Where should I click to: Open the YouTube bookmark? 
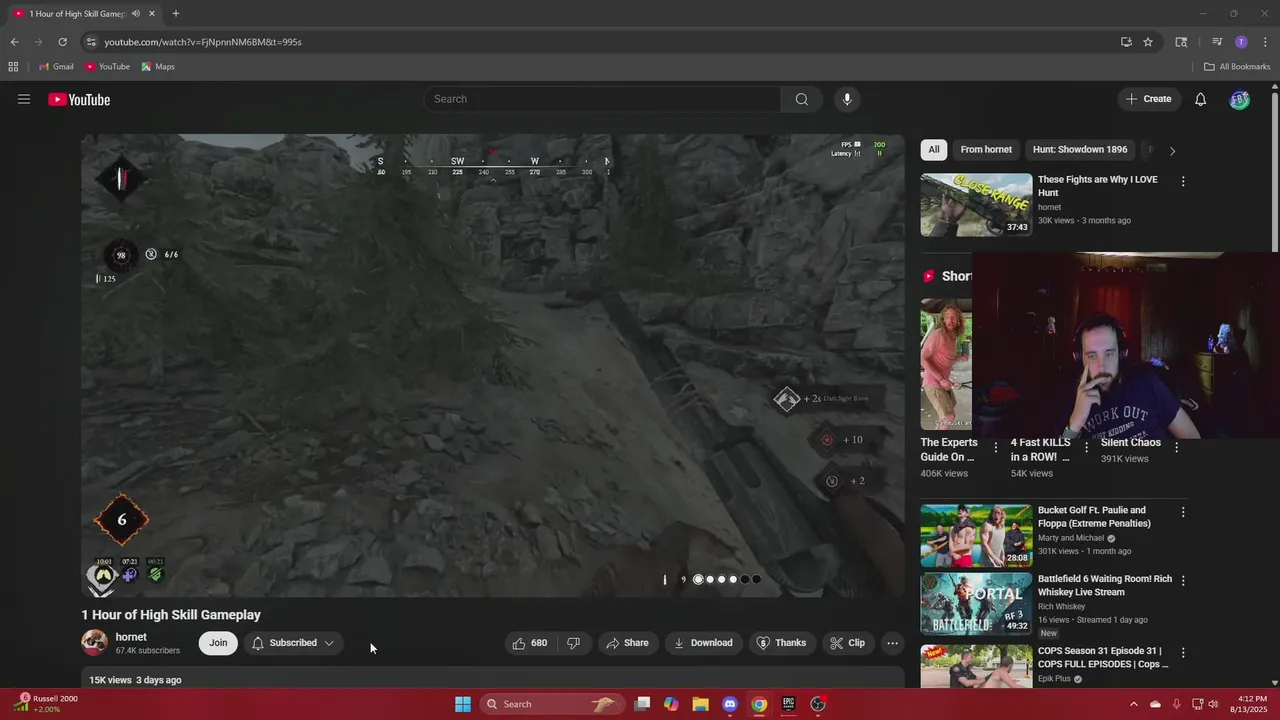(x=107, y=67)
